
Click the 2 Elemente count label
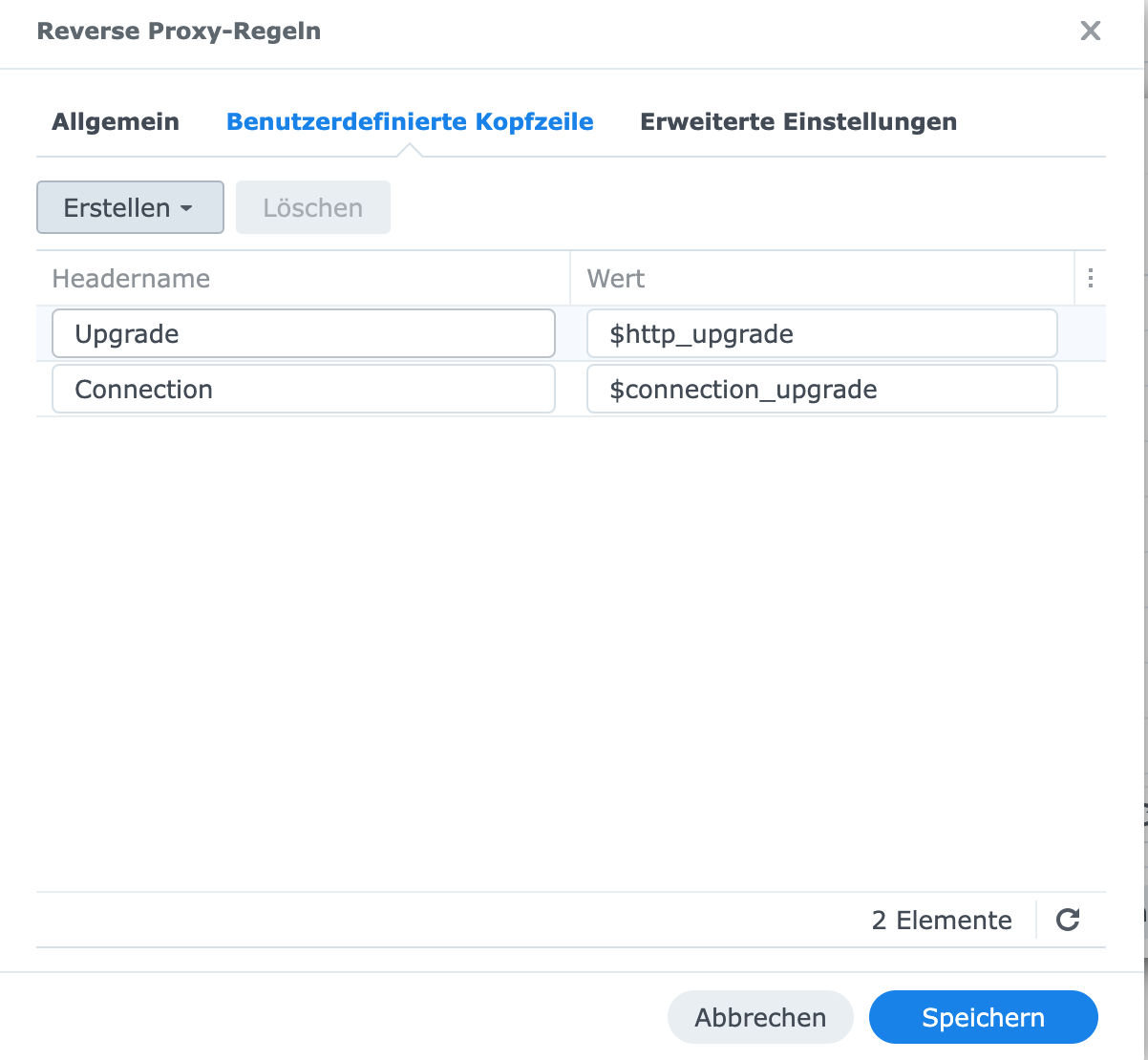click(x=941, y=921)
